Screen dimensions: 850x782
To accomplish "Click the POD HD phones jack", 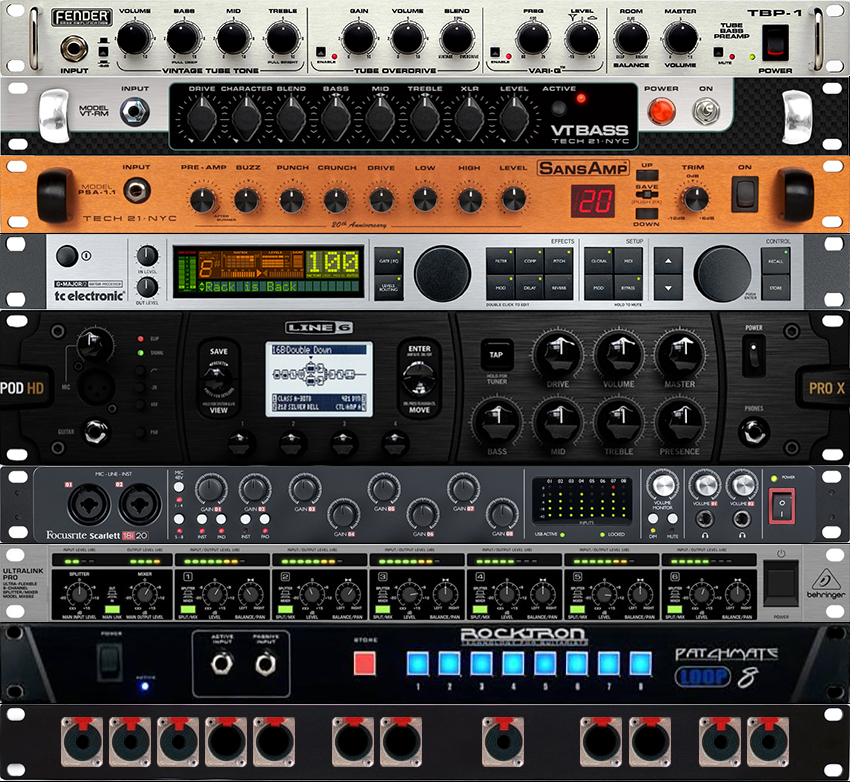I will 754,433.
